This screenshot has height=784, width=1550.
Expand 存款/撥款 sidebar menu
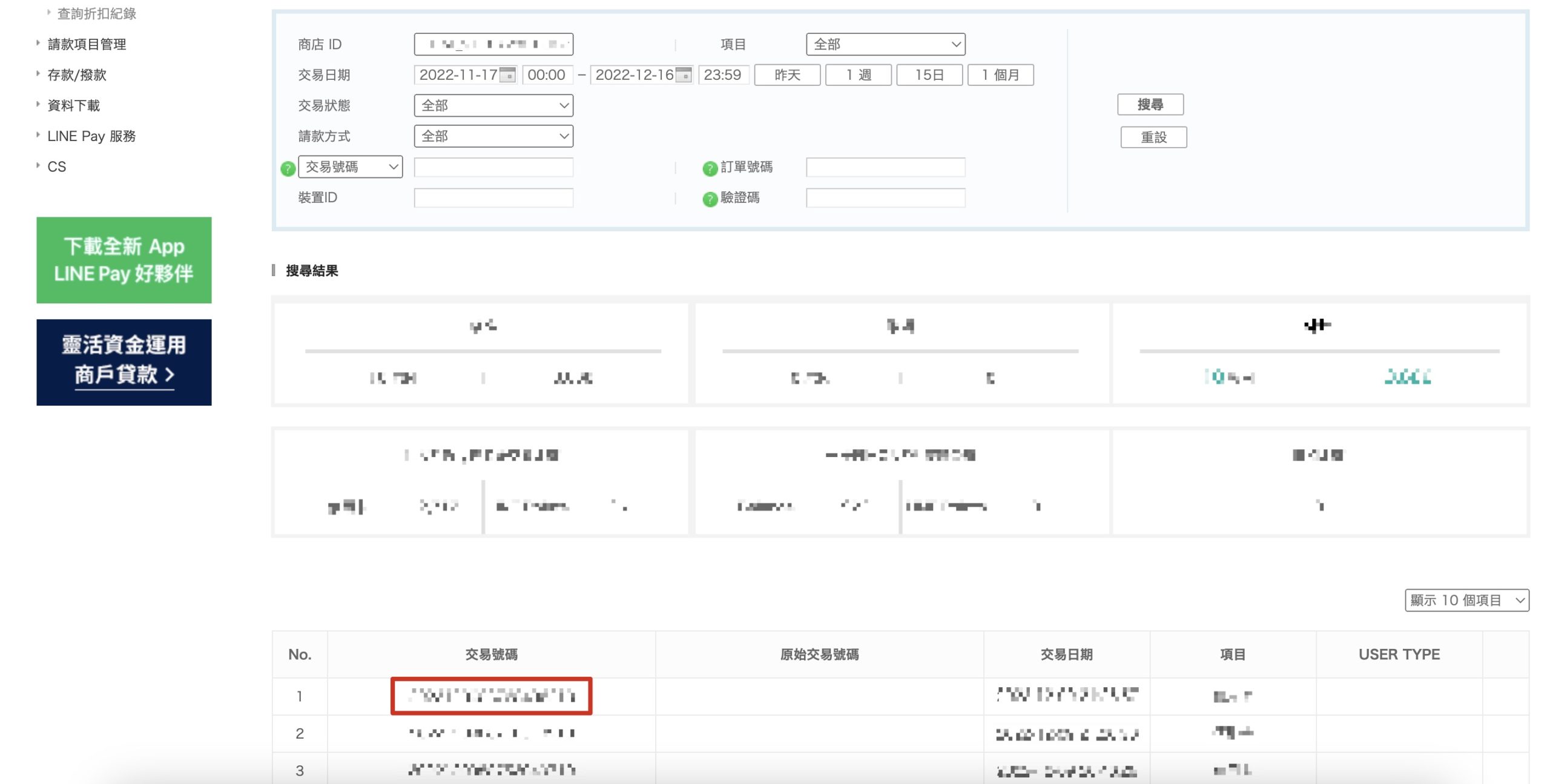(x=77, y=75)
